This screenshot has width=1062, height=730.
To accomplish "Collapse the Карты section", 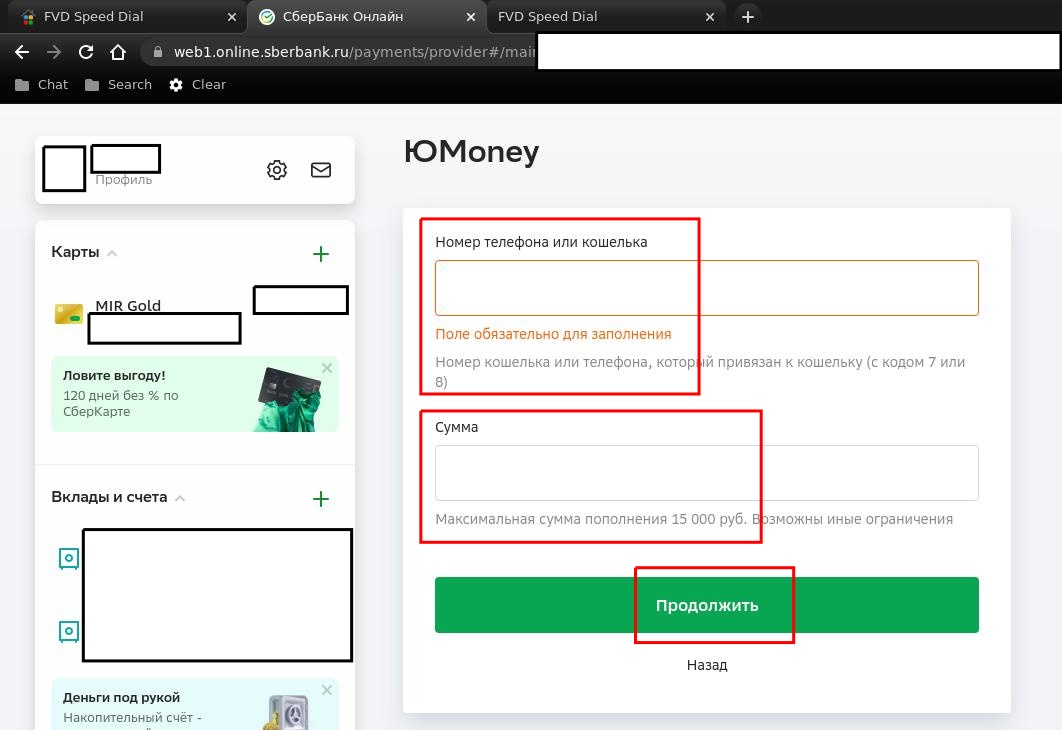I will point(112,254).
